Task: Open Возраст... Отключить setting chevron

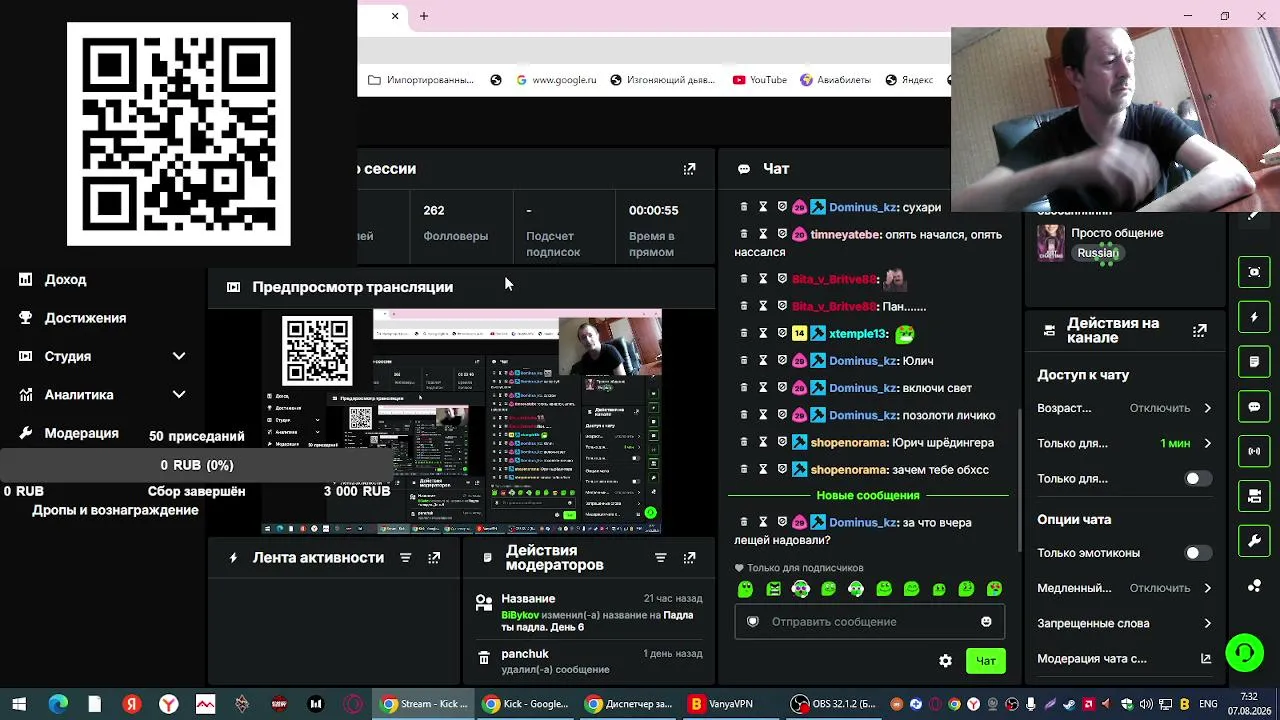Action: click(1207, 408)
